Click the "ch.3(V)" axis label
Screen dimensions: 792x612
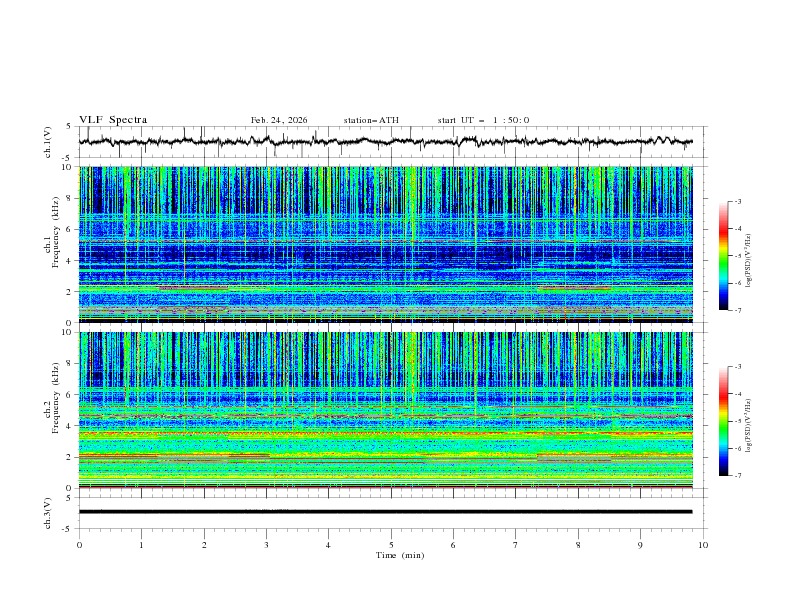pos(48,513)
